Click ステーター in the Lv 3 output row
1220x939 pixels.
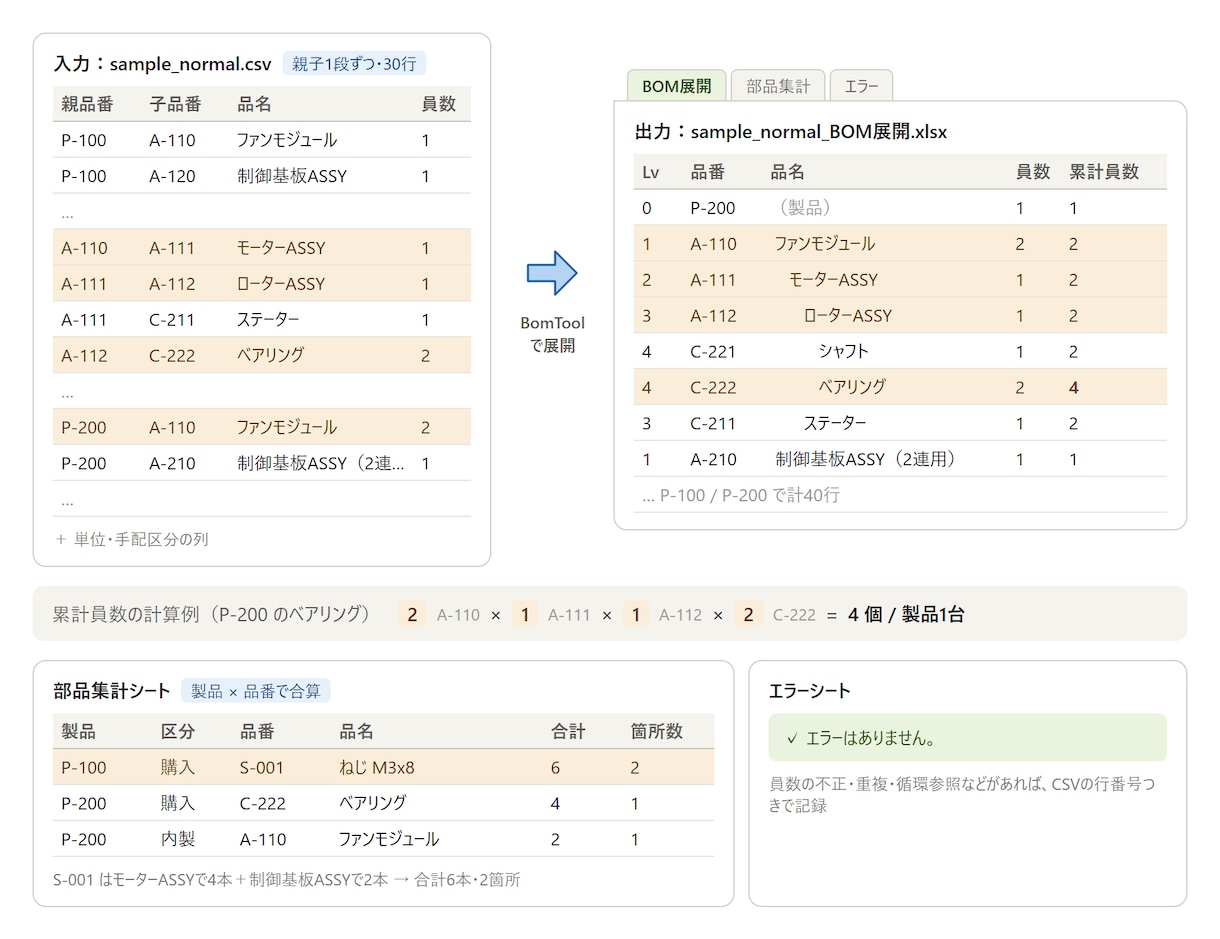(835, 423)
